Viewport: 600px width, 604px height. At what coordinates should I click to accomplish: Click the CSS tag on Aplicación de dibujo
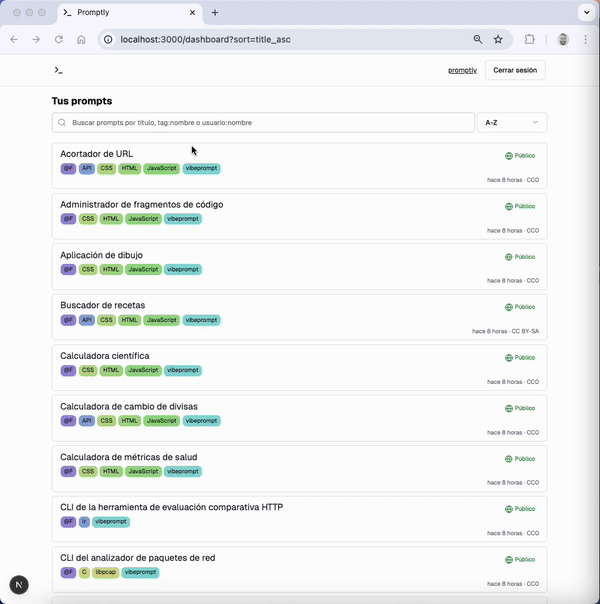pyautogui.click(x=88, y=269)
